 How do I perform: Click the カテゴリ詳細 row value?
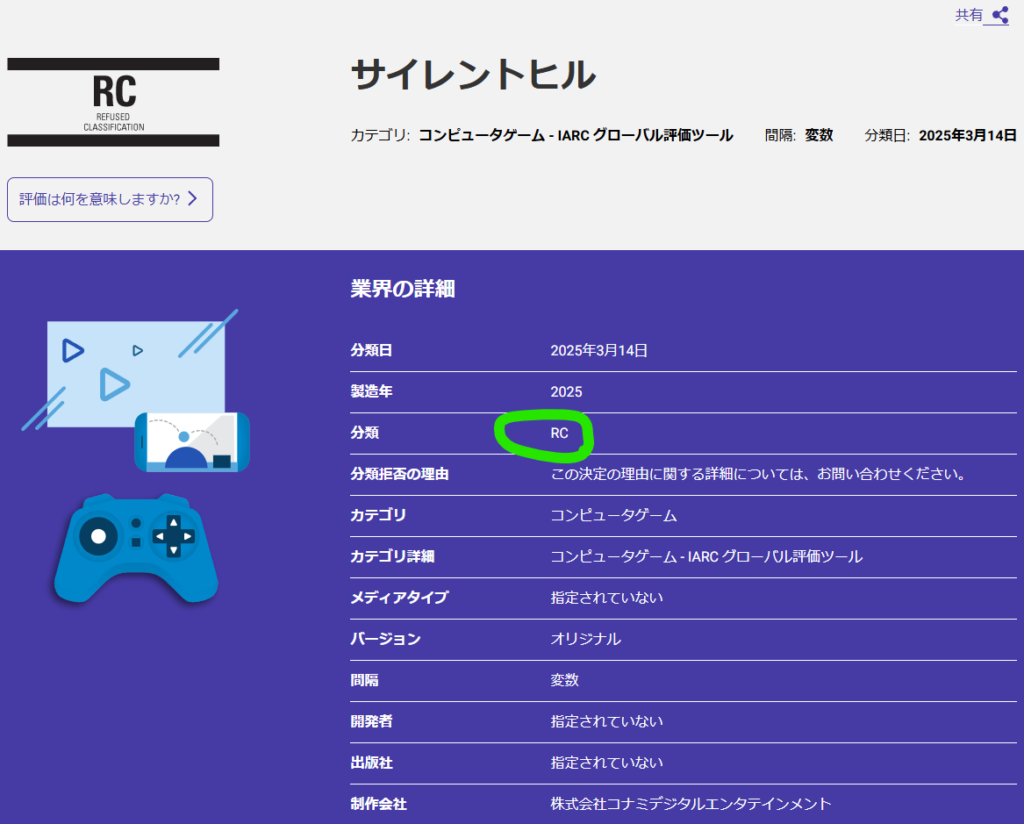(707, 556)
